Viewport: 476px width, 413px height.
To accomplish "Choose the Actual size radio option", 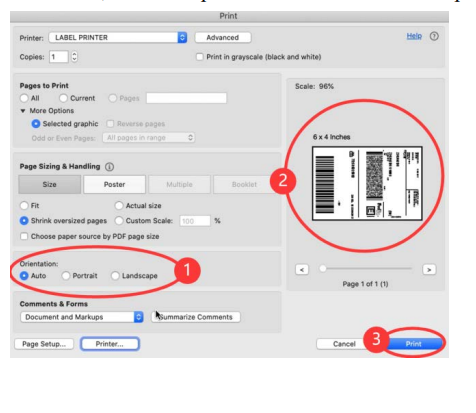I will coord(119,206).
